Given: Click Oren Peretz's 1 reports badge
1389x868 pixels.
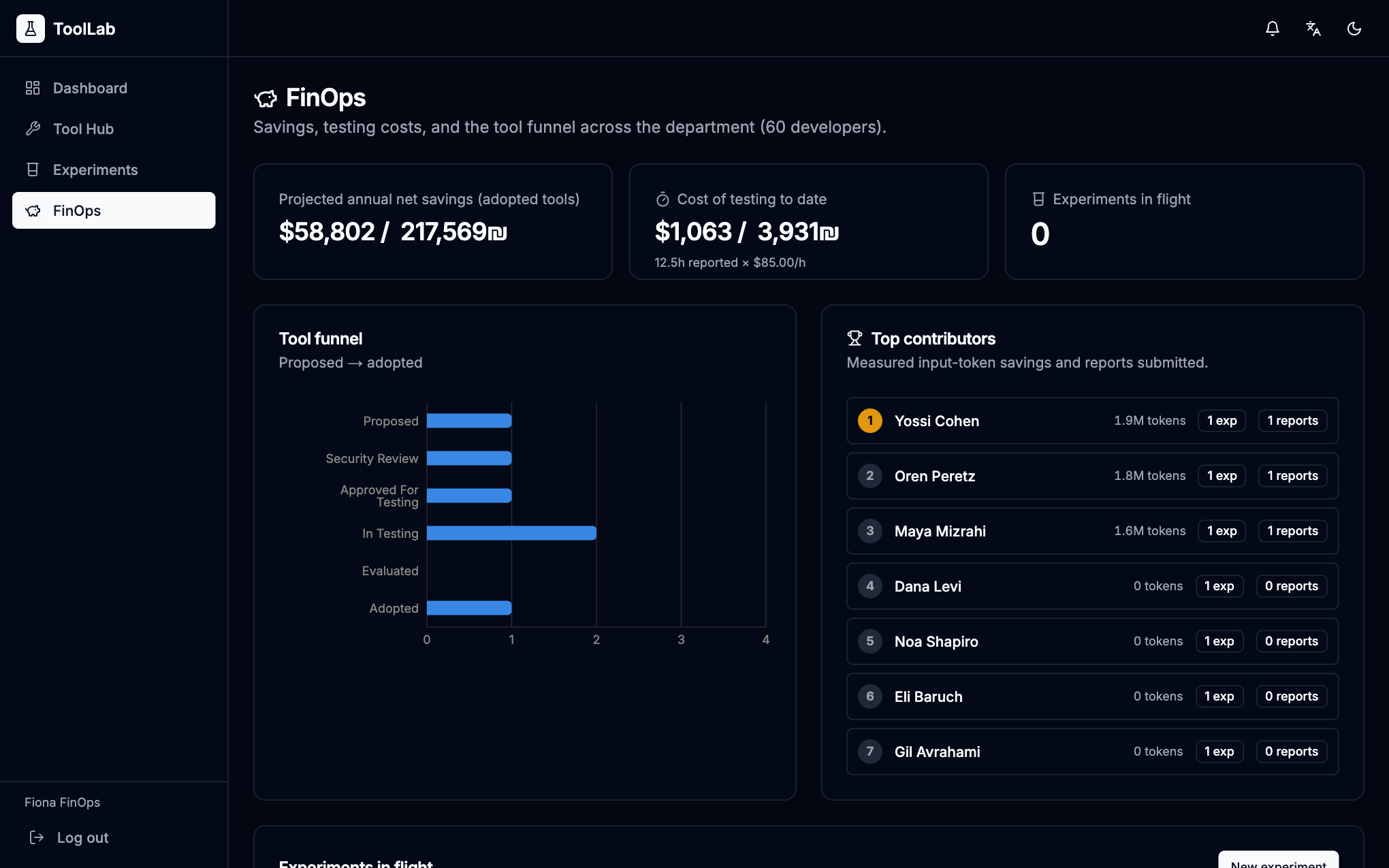Looking at the screenshot, I should [x=1292, y=476].
